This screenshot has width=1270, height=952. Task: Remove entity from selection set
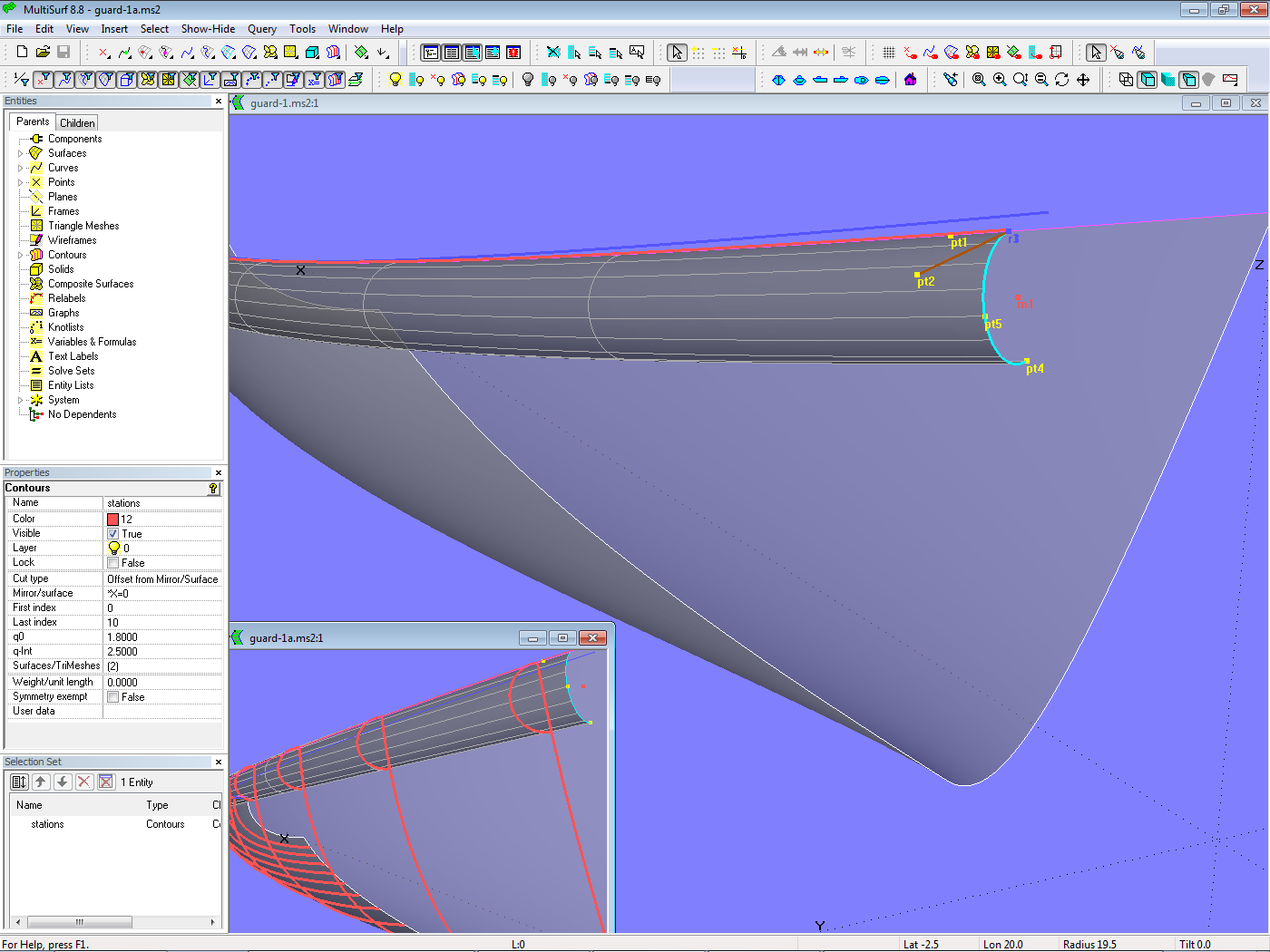pos(84,782)
